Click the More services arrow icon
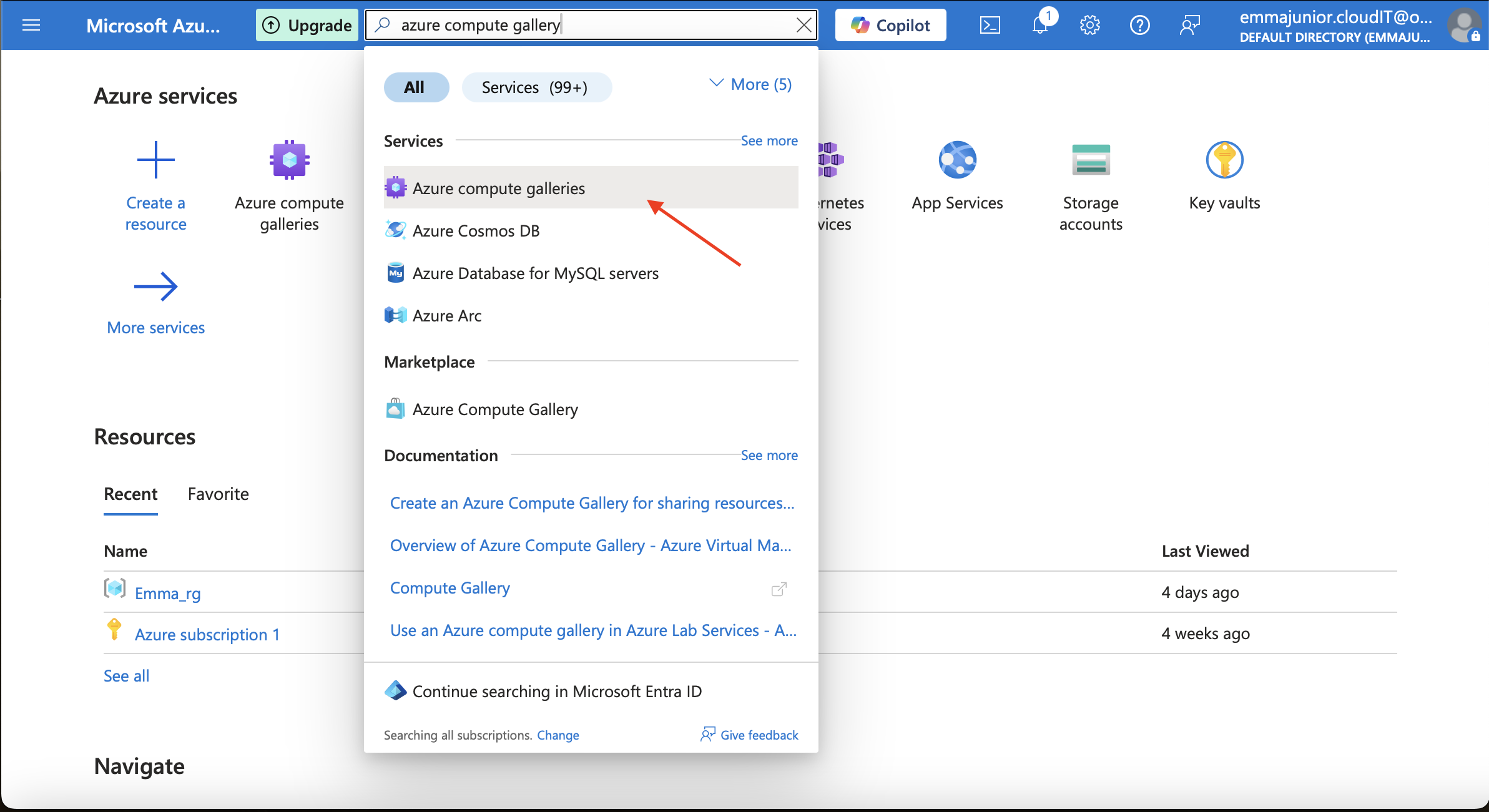The width and height of the screenshot is (1489, 812). (x=155, y=286)
